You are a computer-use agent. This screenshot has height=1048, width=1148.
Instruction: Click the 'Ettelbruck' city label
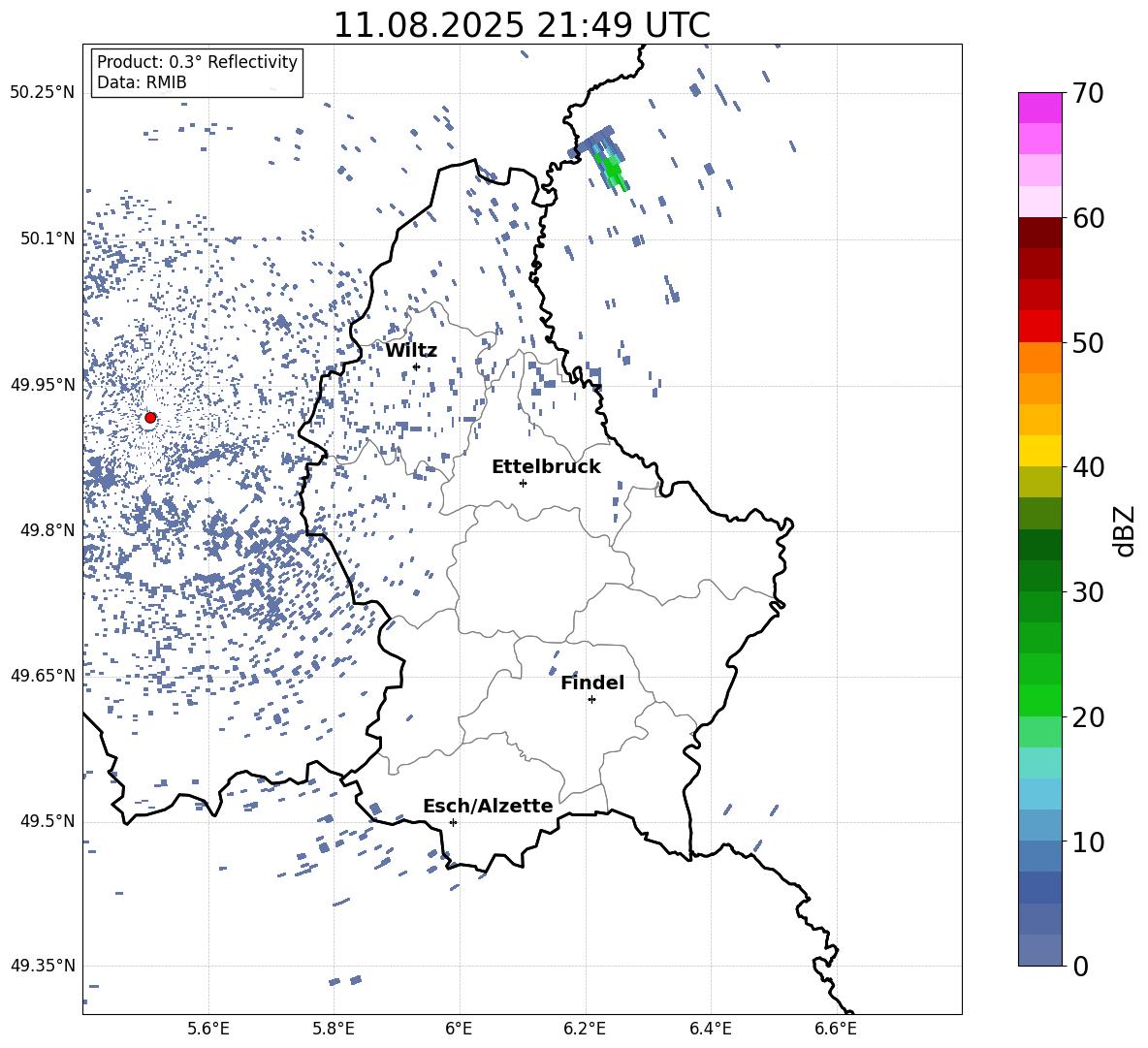(546, 467)
